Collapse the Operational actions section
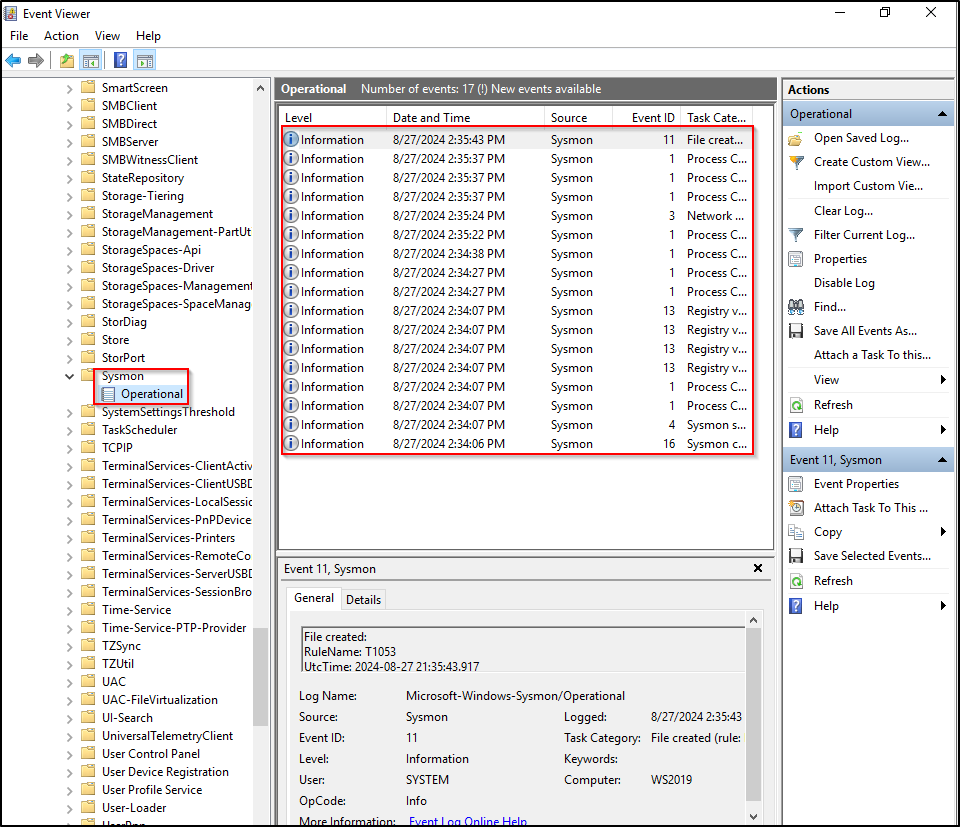 (942, 114)
